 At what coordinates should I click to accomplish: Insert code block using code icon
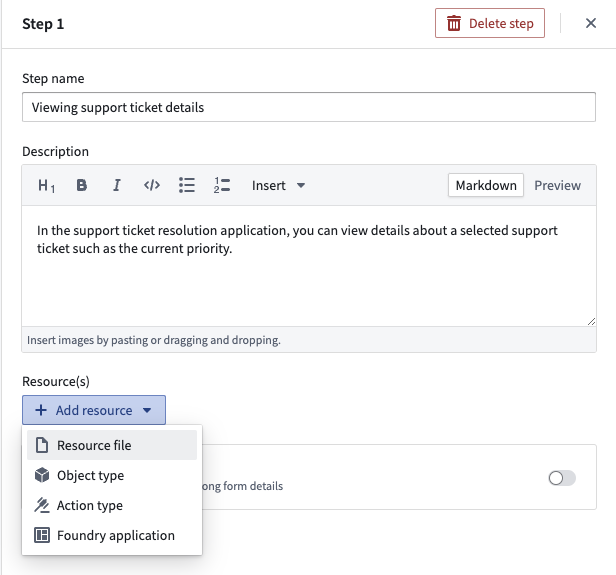point(152,185)
